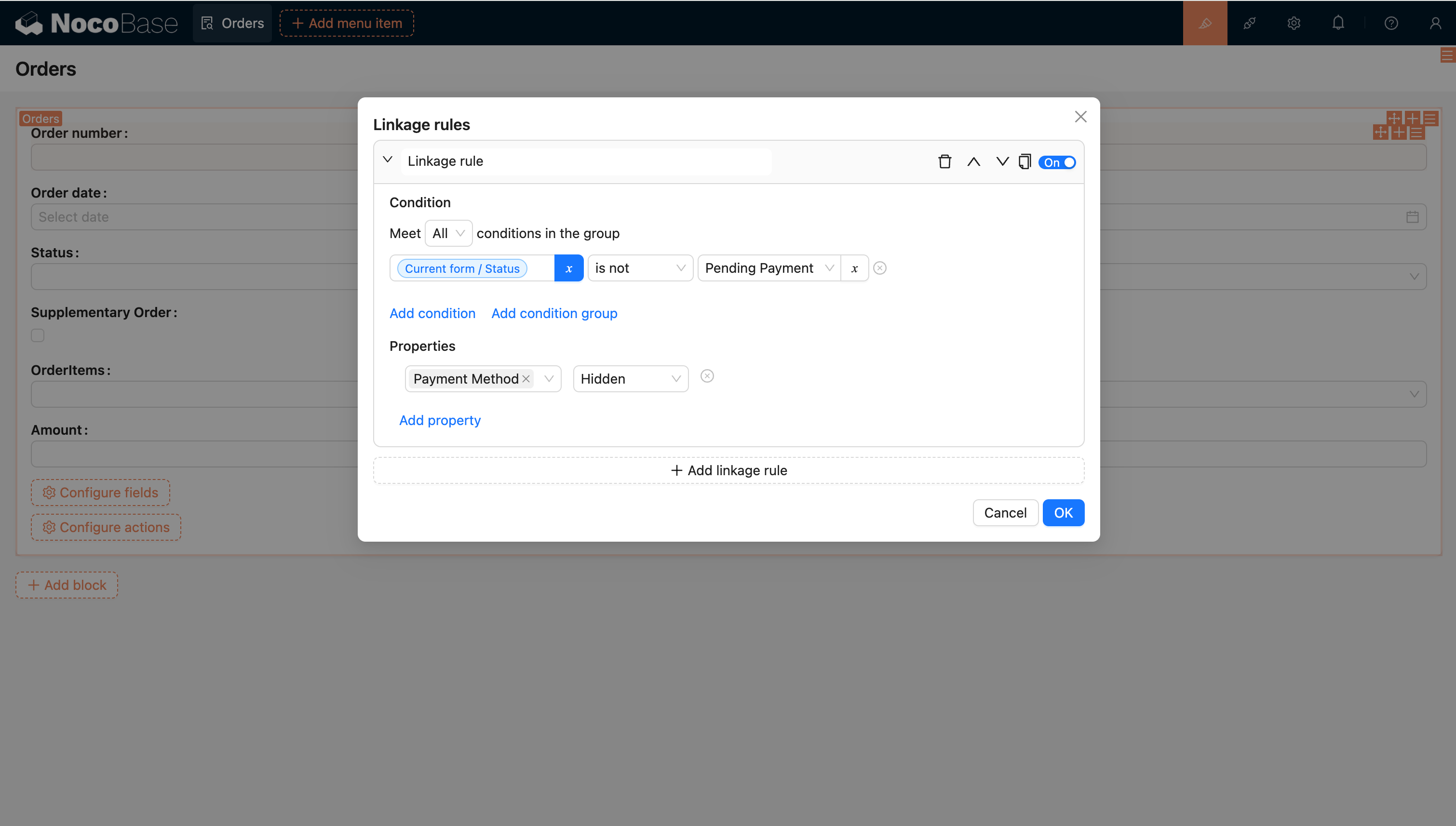This screenshot has width=1456, height=826.
Task: Collapse the Linkage rule panel chevron
Action: 388,160
